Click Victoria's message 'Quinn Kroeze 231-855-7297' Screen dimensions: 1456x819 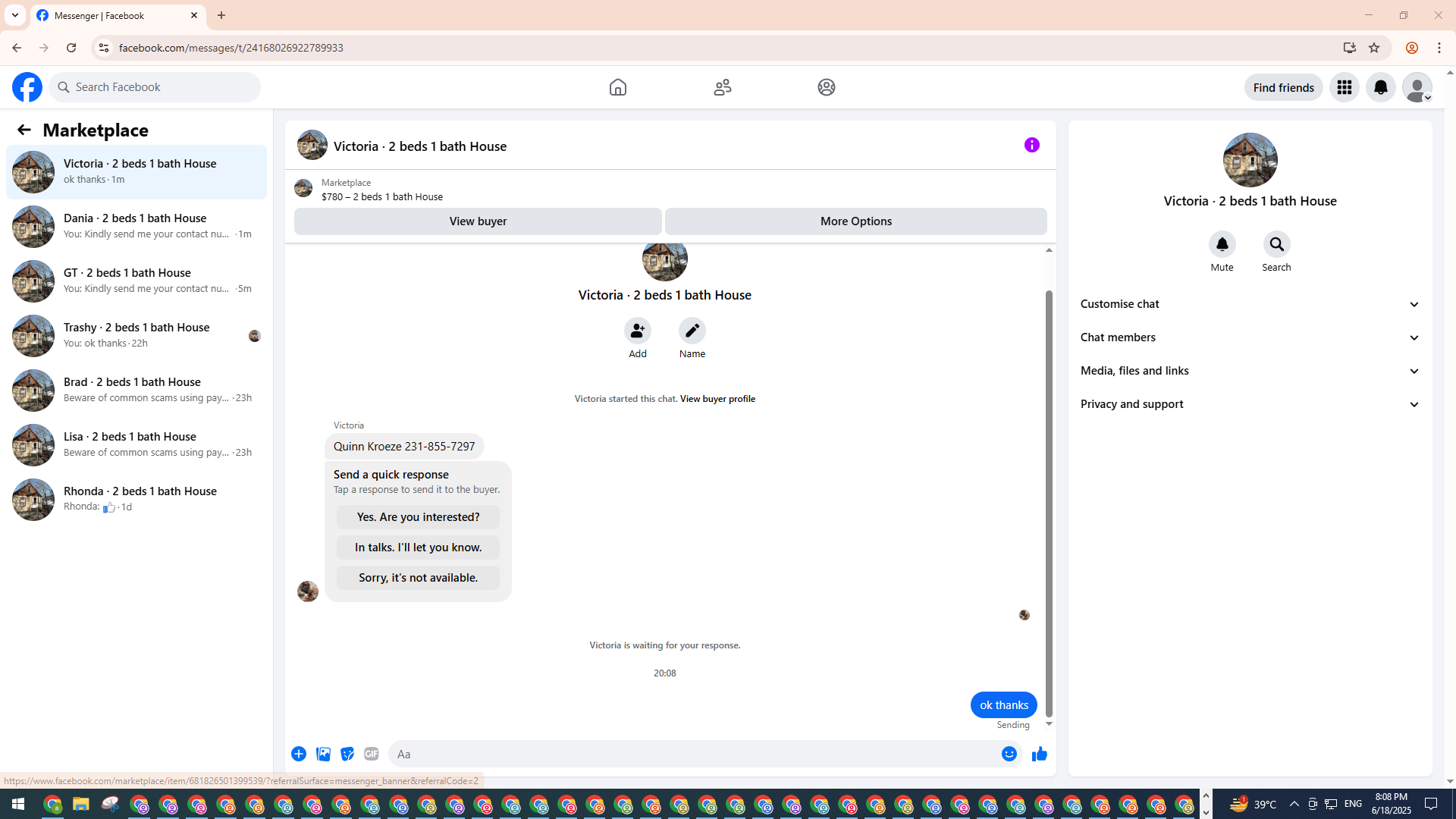pyautogui.click(x=404, y=447)
